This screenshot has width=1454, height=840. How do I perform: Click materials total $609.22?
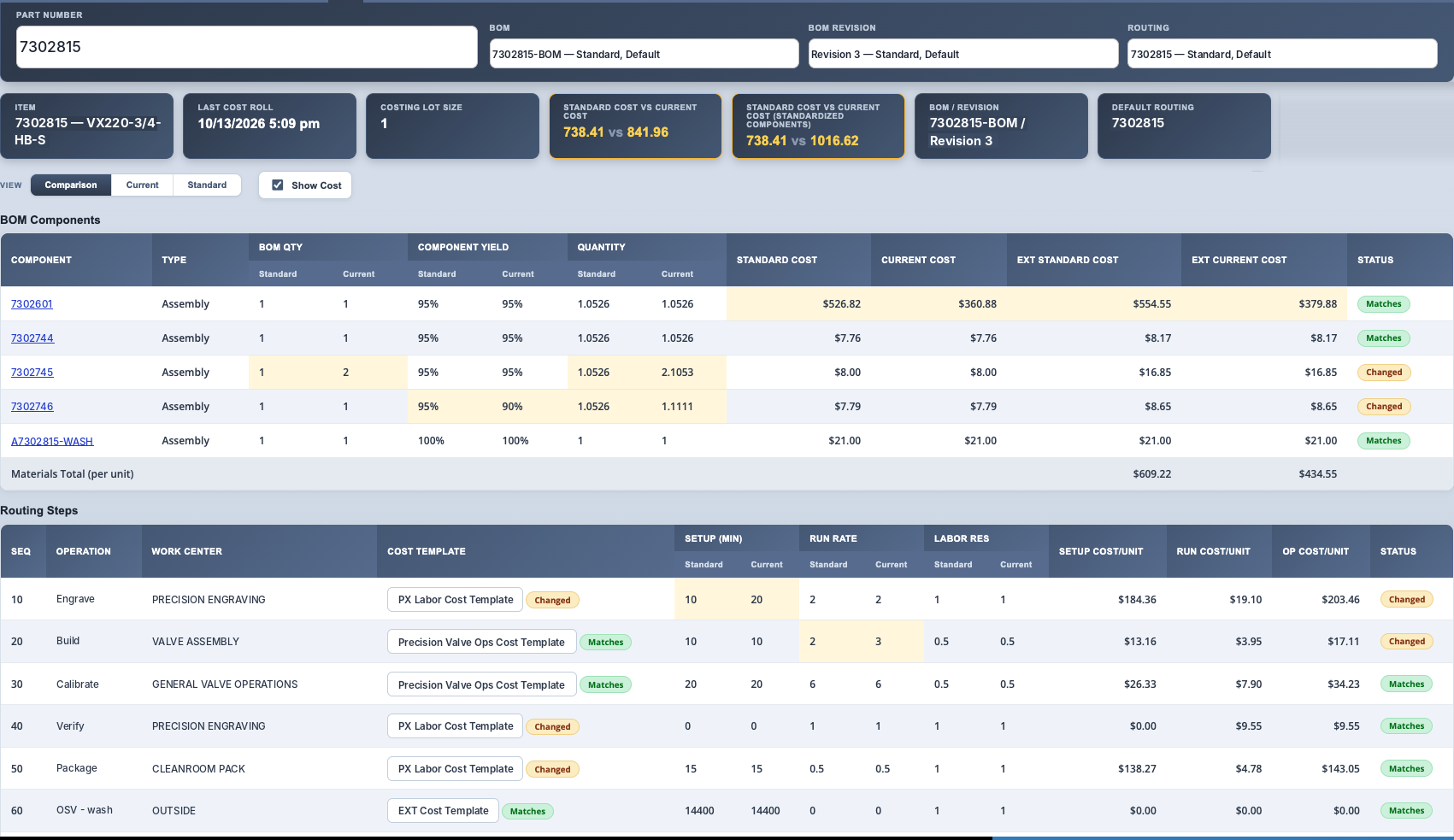click(1151, 474)
